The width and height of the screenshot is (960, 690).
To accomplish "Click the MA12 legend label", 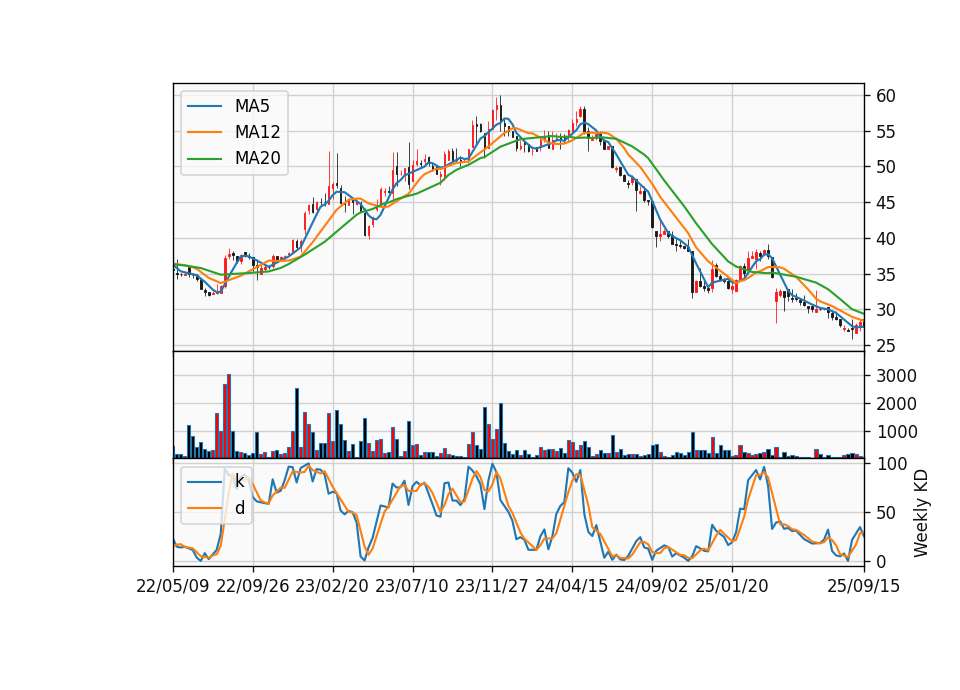I will click(257, 132).
